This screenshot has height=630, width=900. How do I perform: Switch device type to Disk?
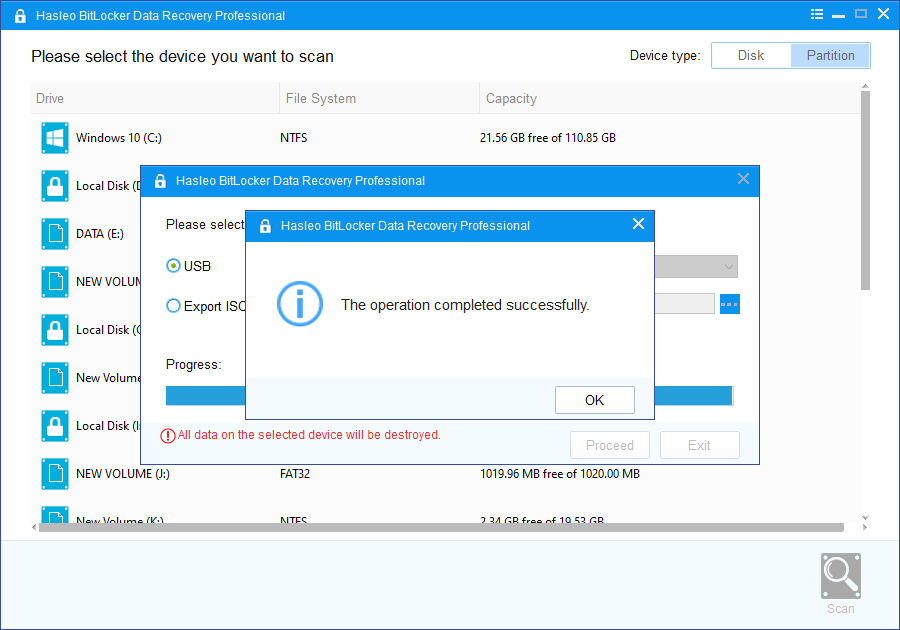(751, 56)
